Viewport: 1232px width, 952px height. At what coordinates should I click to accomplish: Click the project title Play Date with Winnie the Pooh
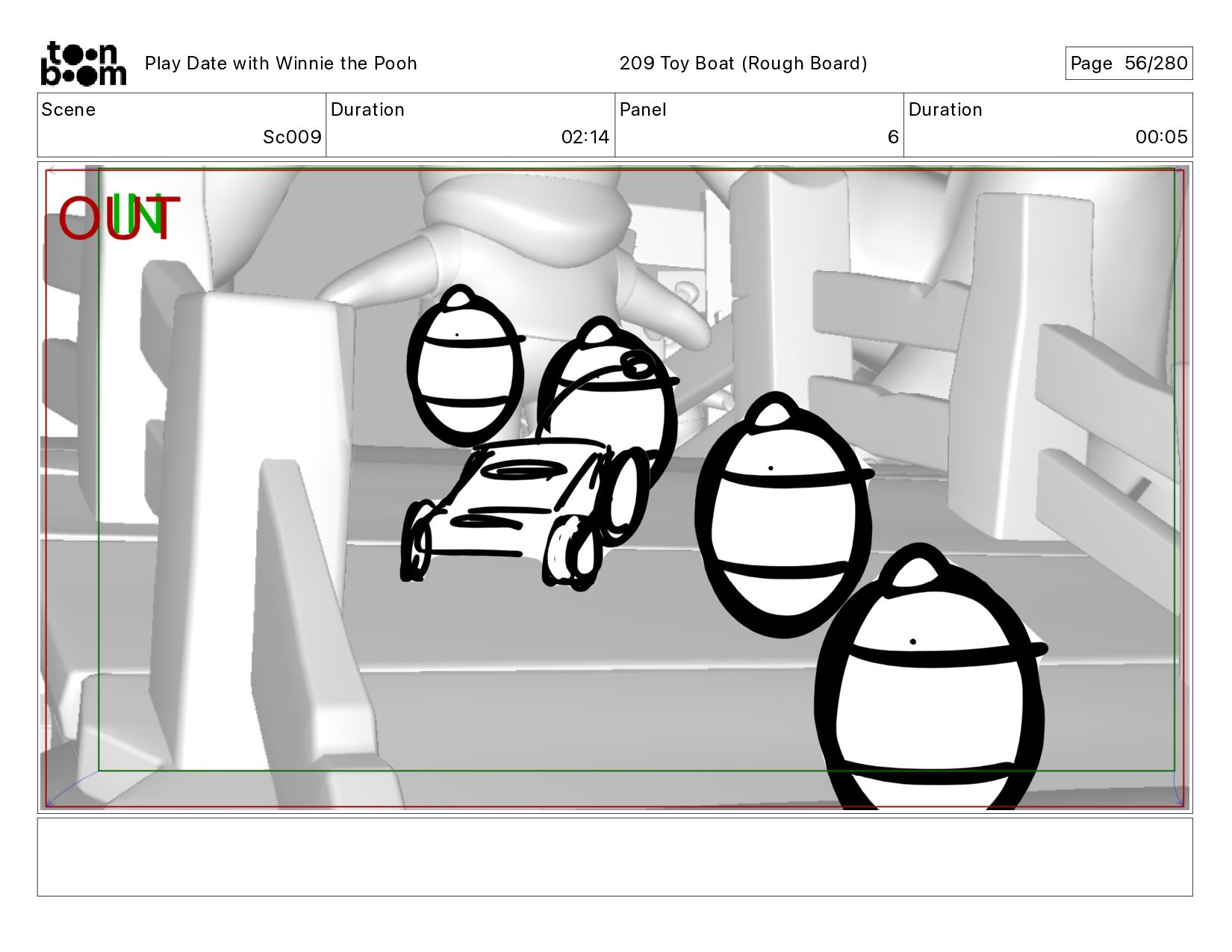click(x=281, y=63)
